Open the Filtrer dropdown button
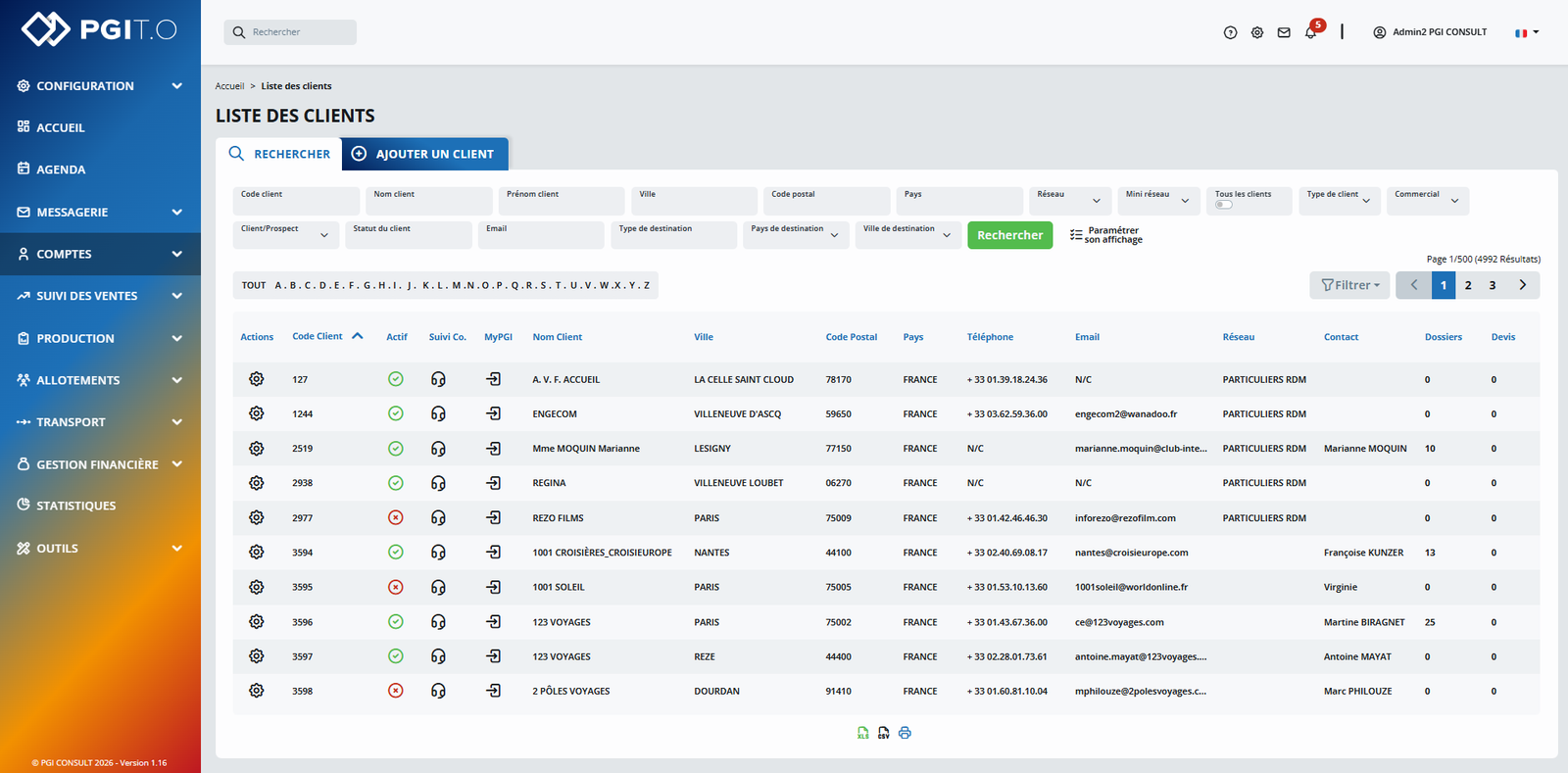1568x773 pixels. (1349, 285)
